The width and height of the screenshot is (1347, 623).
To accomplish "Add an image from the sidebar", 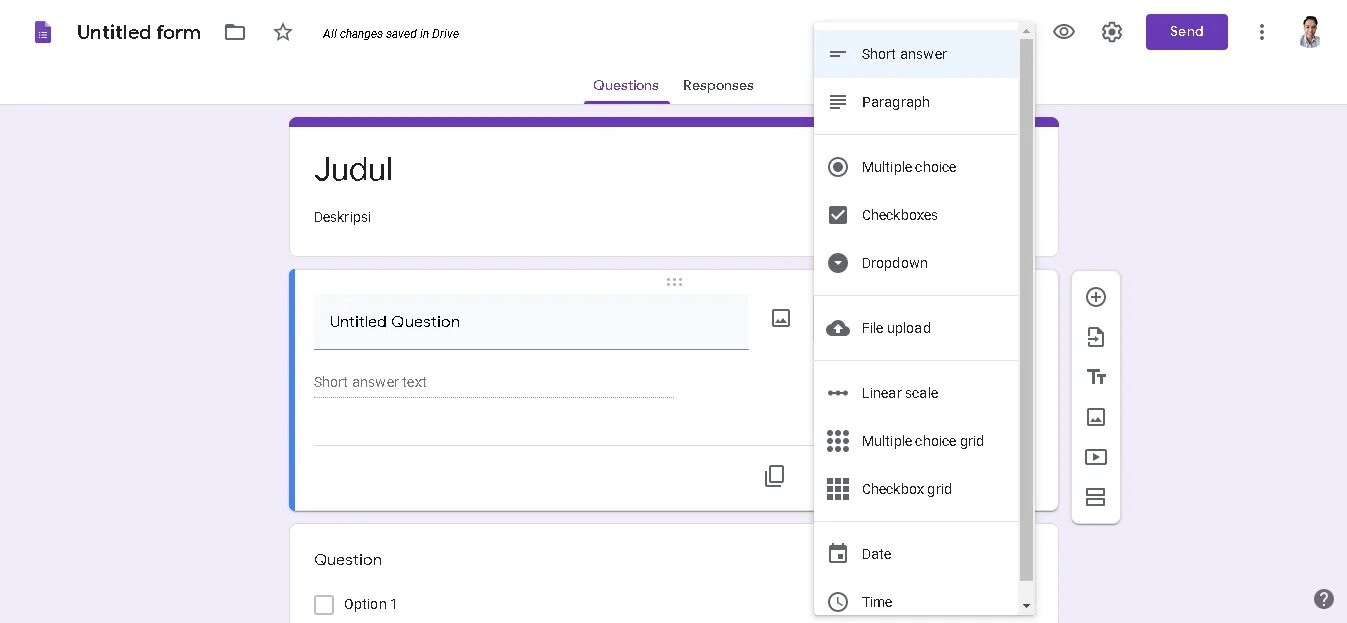I will coord(1095,417).
